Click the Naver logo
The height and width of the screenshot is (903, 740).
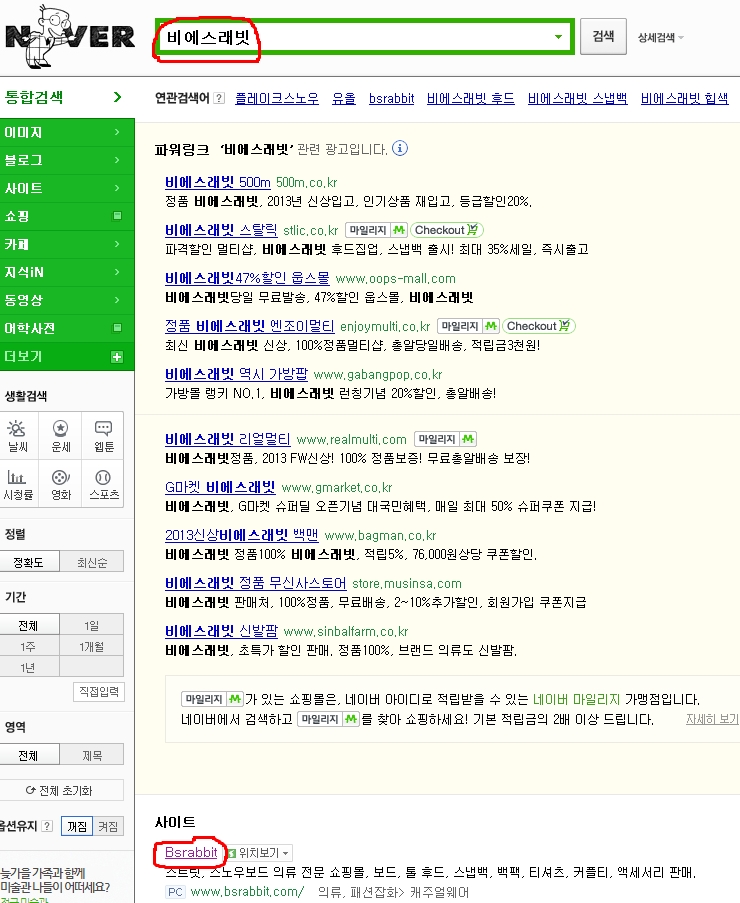pos(70,37)
